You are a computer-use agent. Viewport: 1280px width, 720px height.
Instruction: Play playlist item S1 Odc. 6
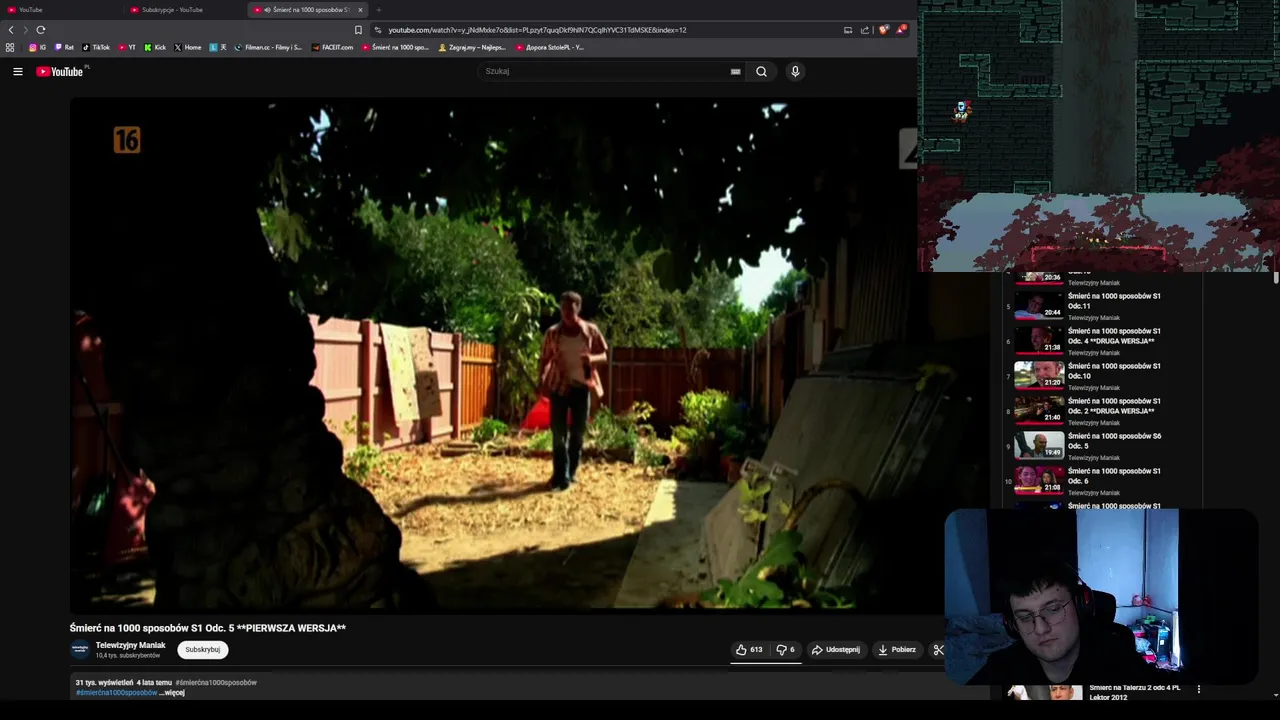pos(1100,481)
